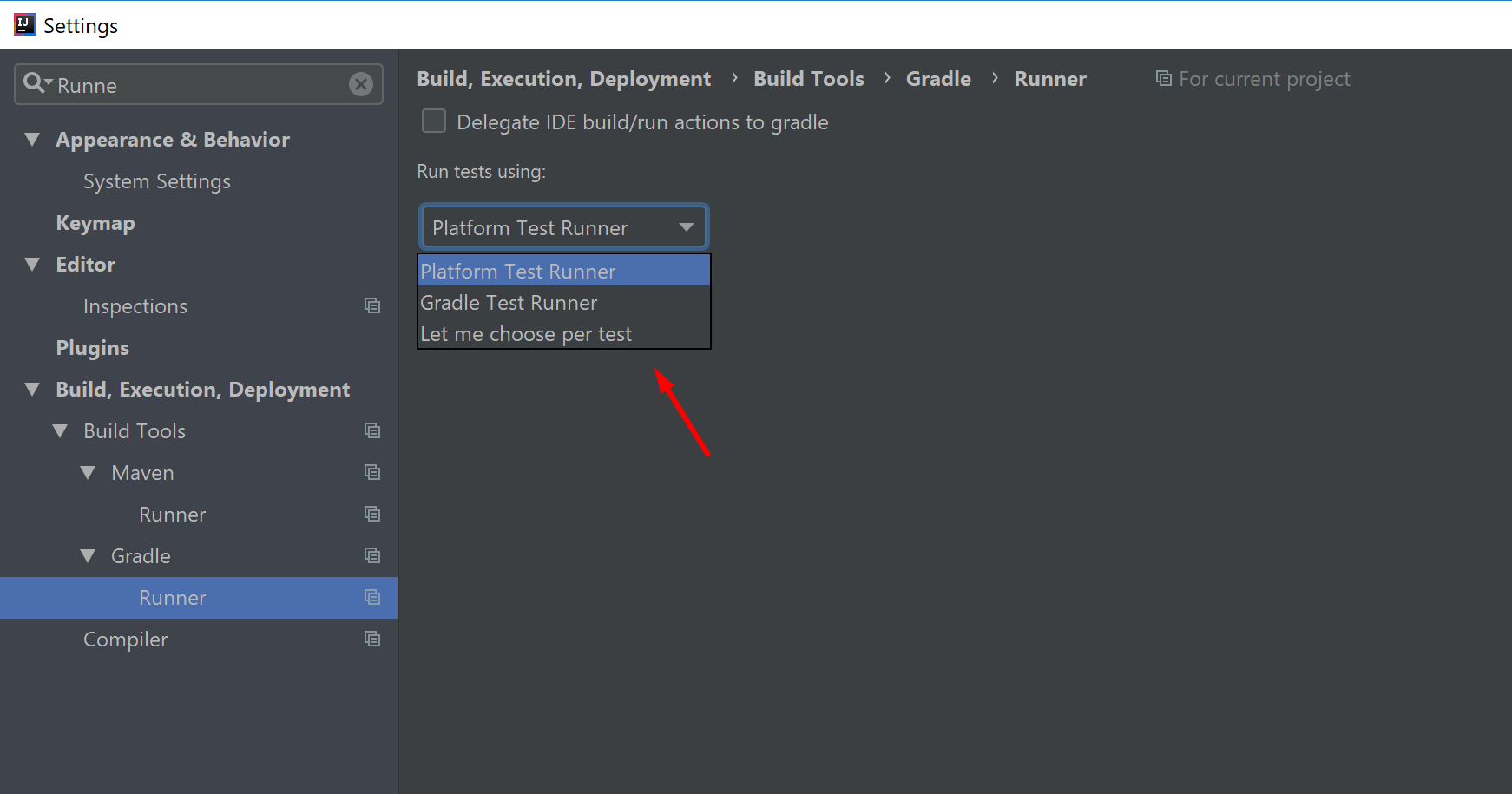This screenshot has width=1512, height=794.
Task: Collapse the Build, Execution, Deployment section
Action: 32,389
